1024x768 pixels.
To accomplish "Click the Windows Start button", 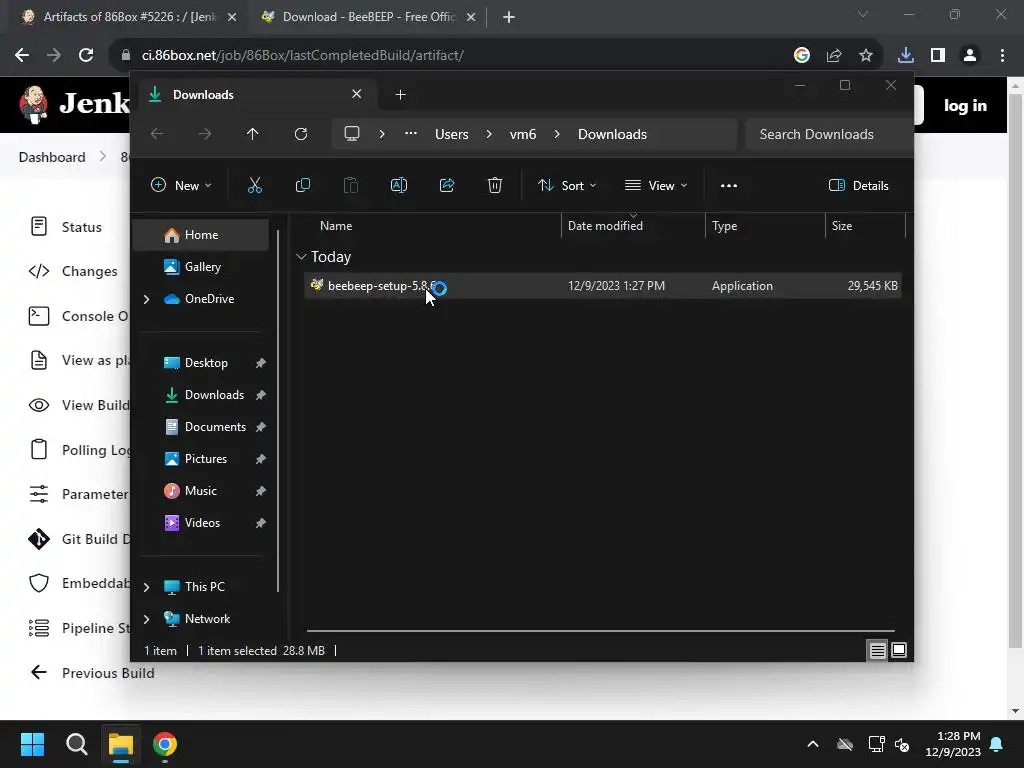I will pyautogui.click(x=32, y=744).
